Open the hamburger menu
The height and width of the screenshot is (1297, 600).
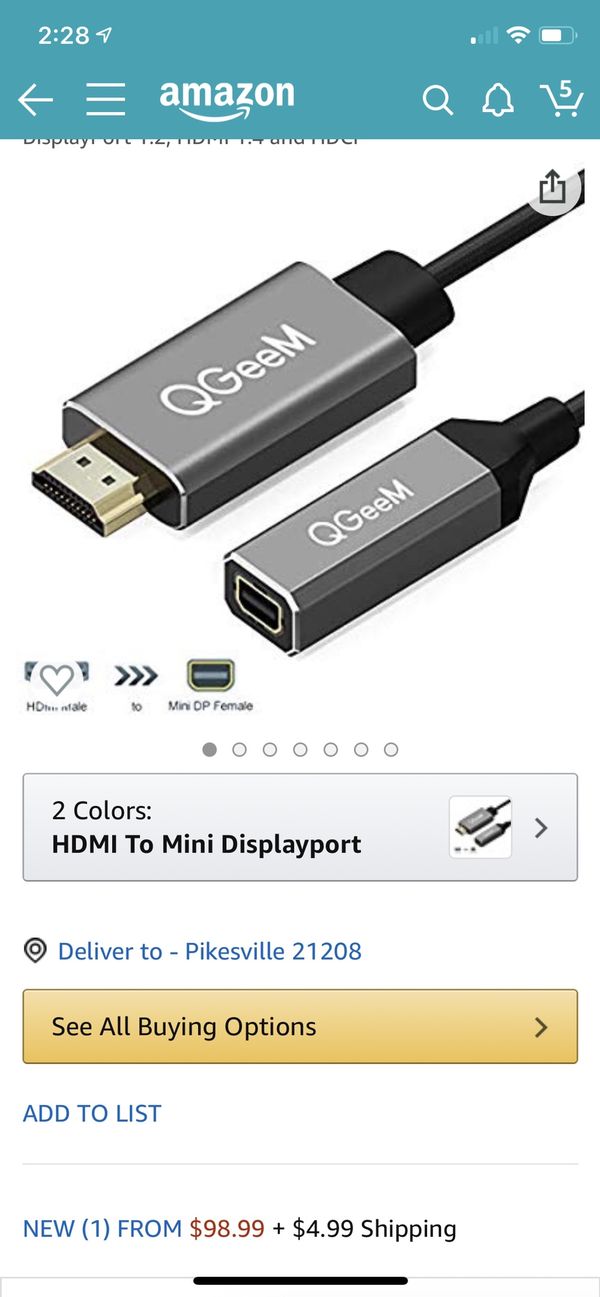point(105,99)
